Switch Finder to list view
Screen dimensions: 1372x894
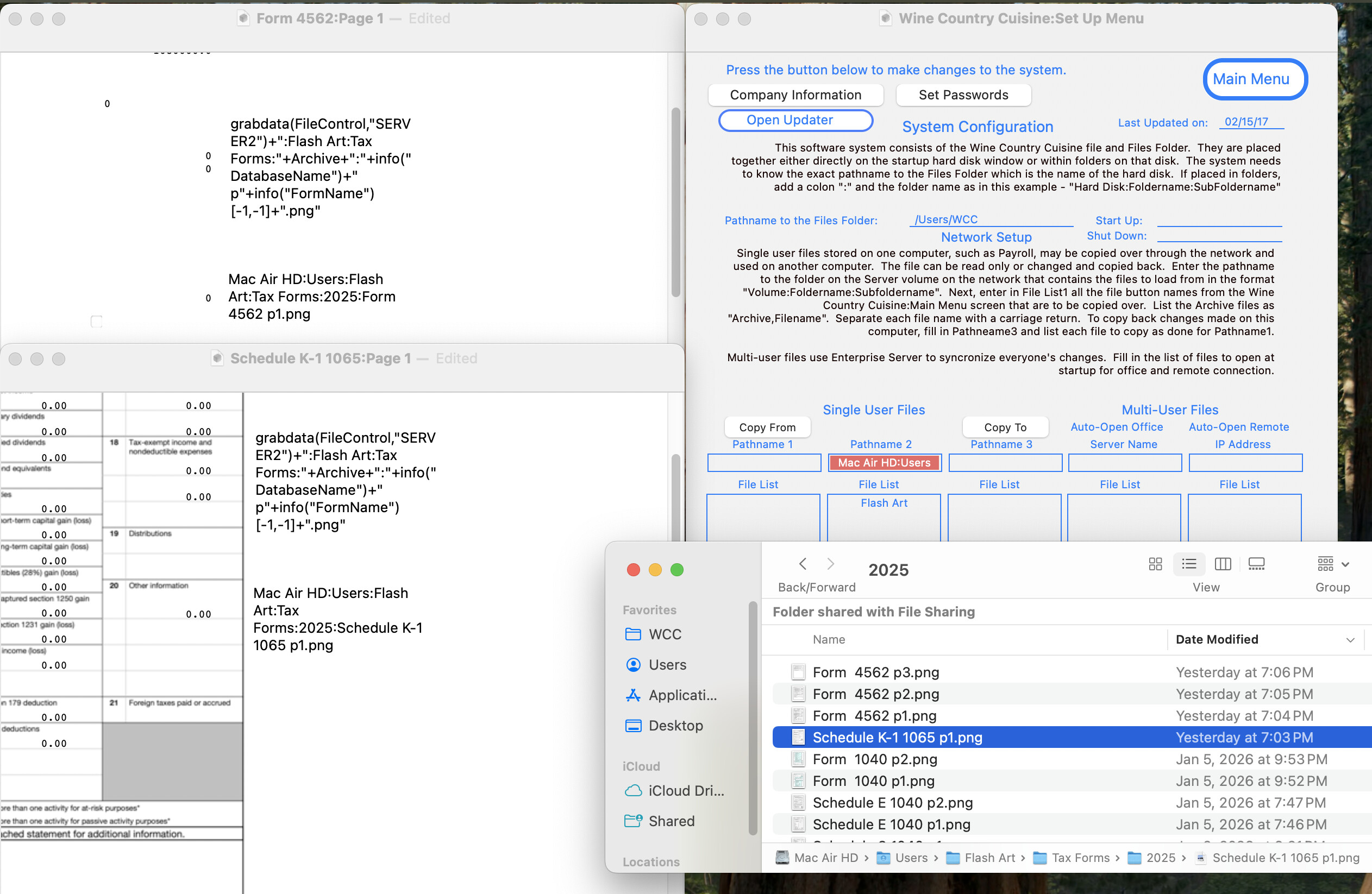pos(1188,564)
